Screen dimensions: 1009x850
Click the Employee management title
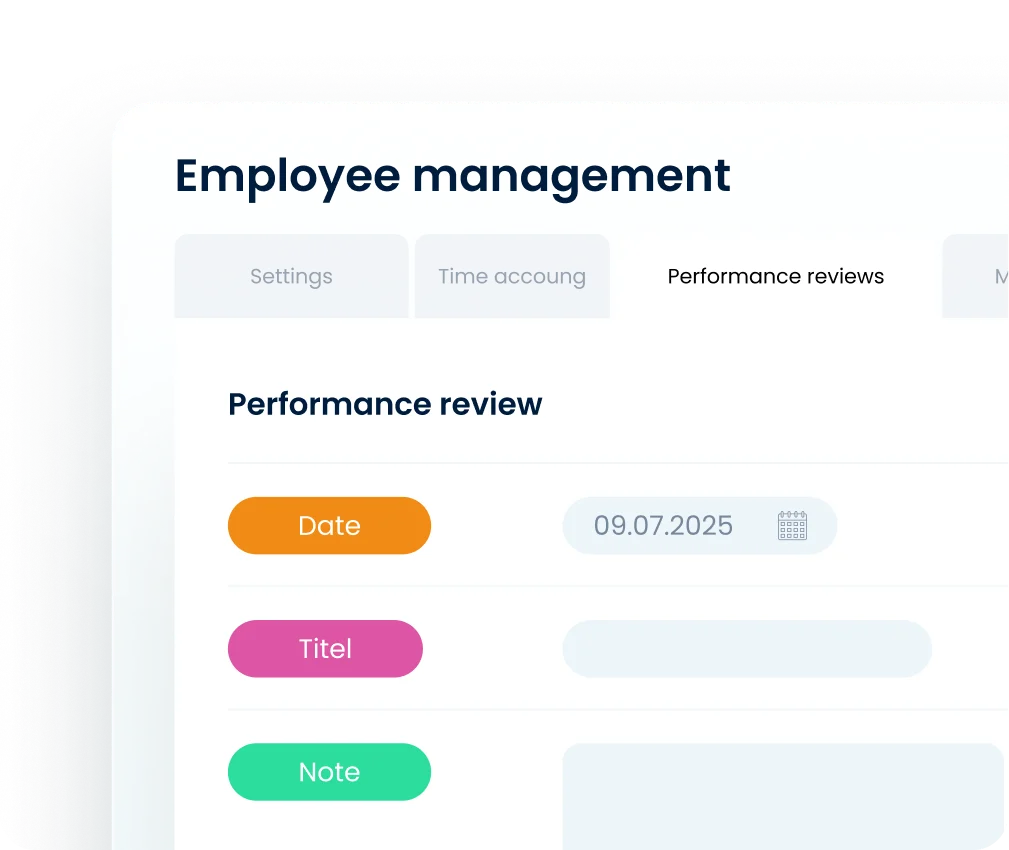point(451,176)
